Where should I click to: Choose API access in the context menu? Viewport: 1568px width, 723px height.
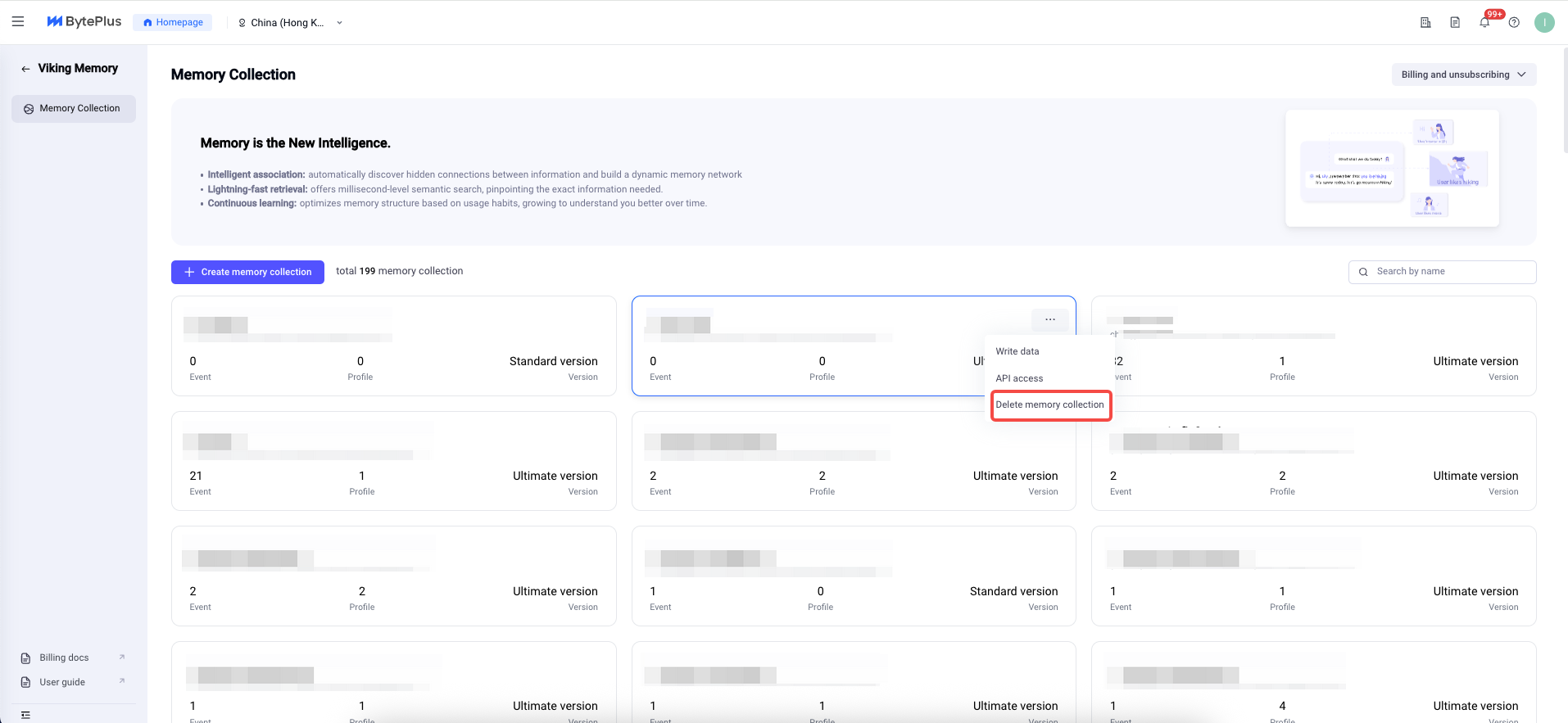point(1019,378)
